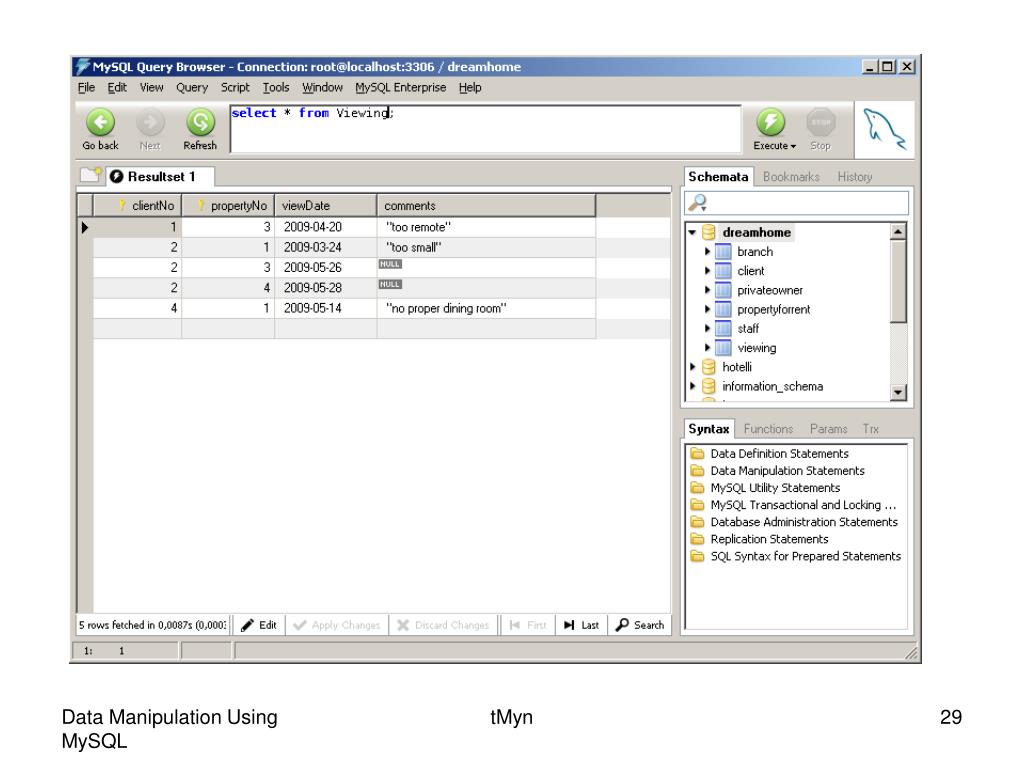The height and width of the screenshot is (768, 1024).
Task: Click the propertyforrent table icon
Action: coord(723,310)
